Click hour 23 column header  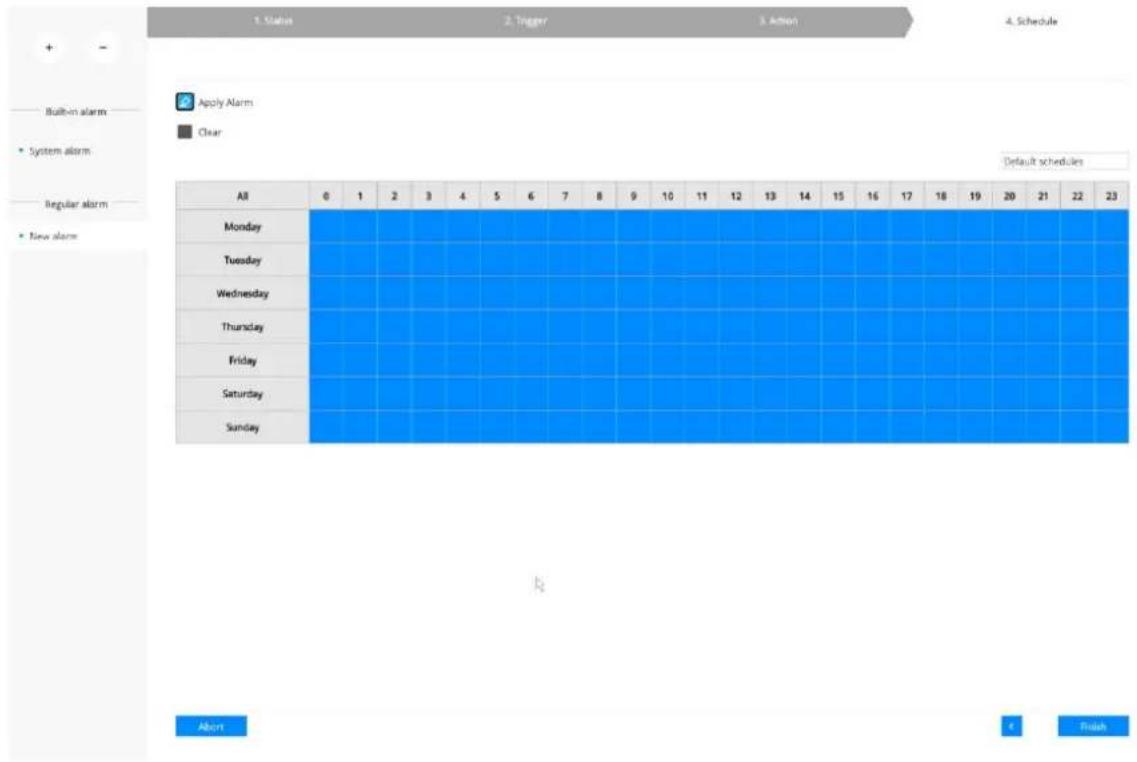[x=1112, y=196]
